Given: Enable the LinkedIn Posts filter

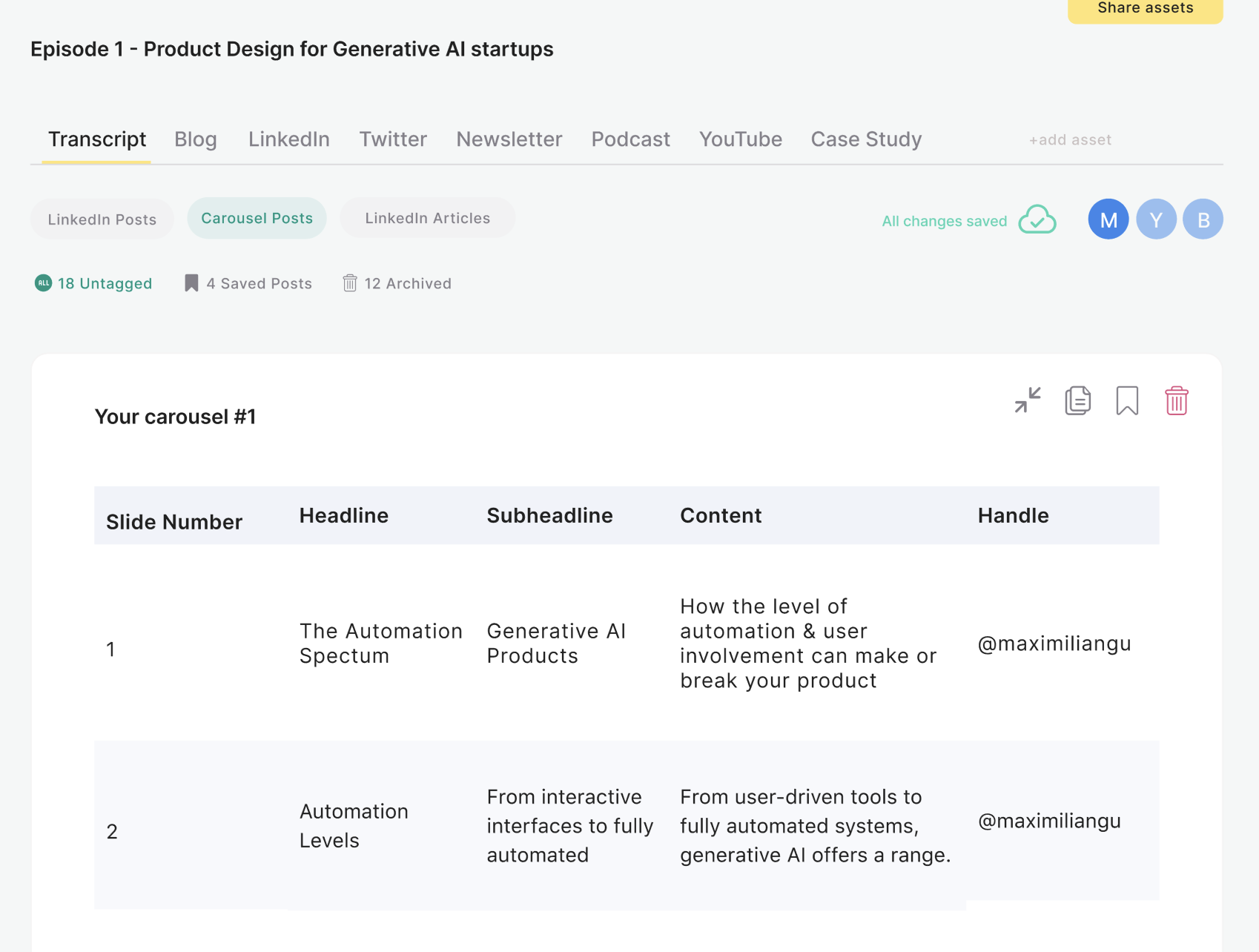Looking at the screenshot, I should (102, 219).
